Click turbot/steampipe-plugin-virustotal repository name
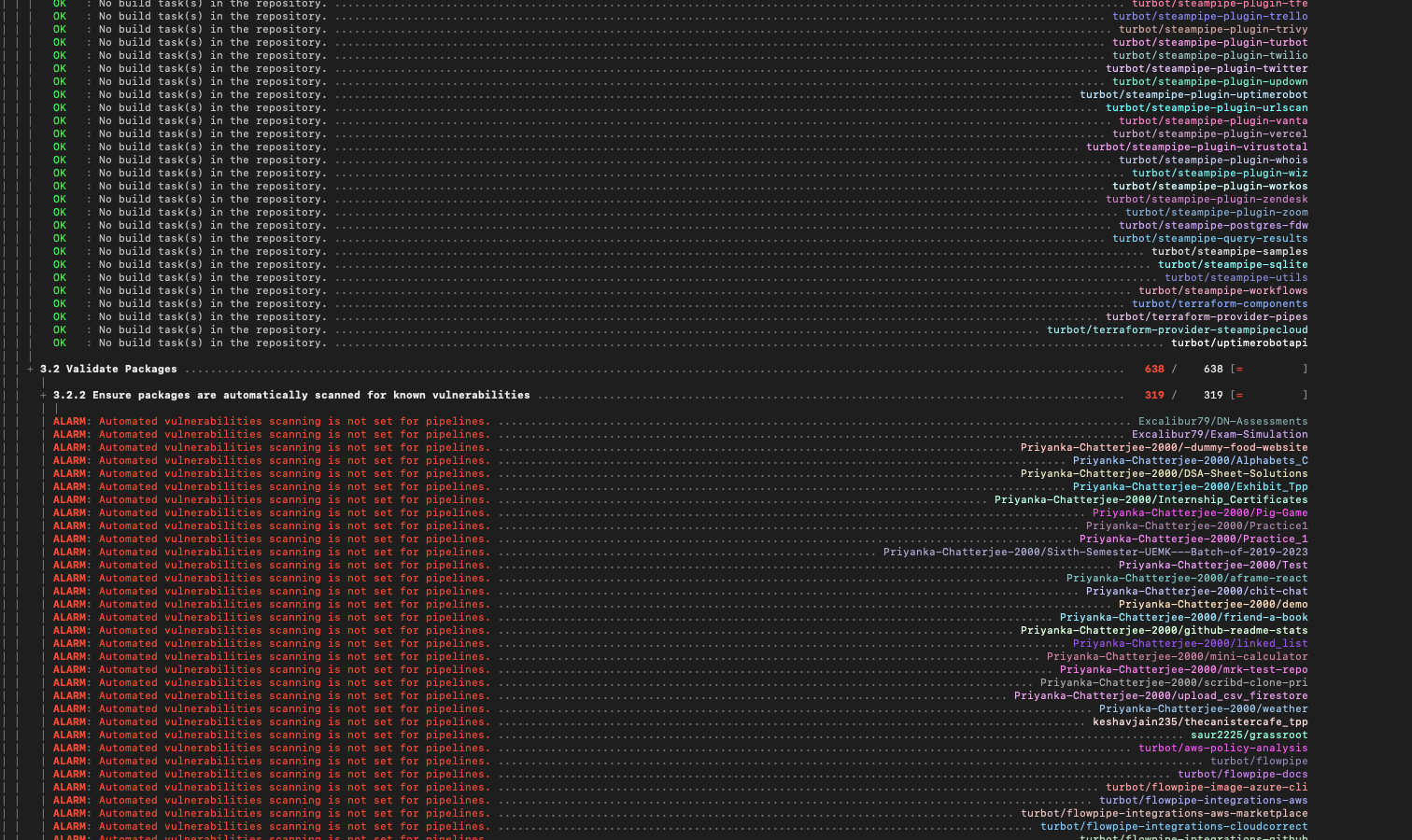This screenshot has width=1412, height=840. pos(1197,147)
